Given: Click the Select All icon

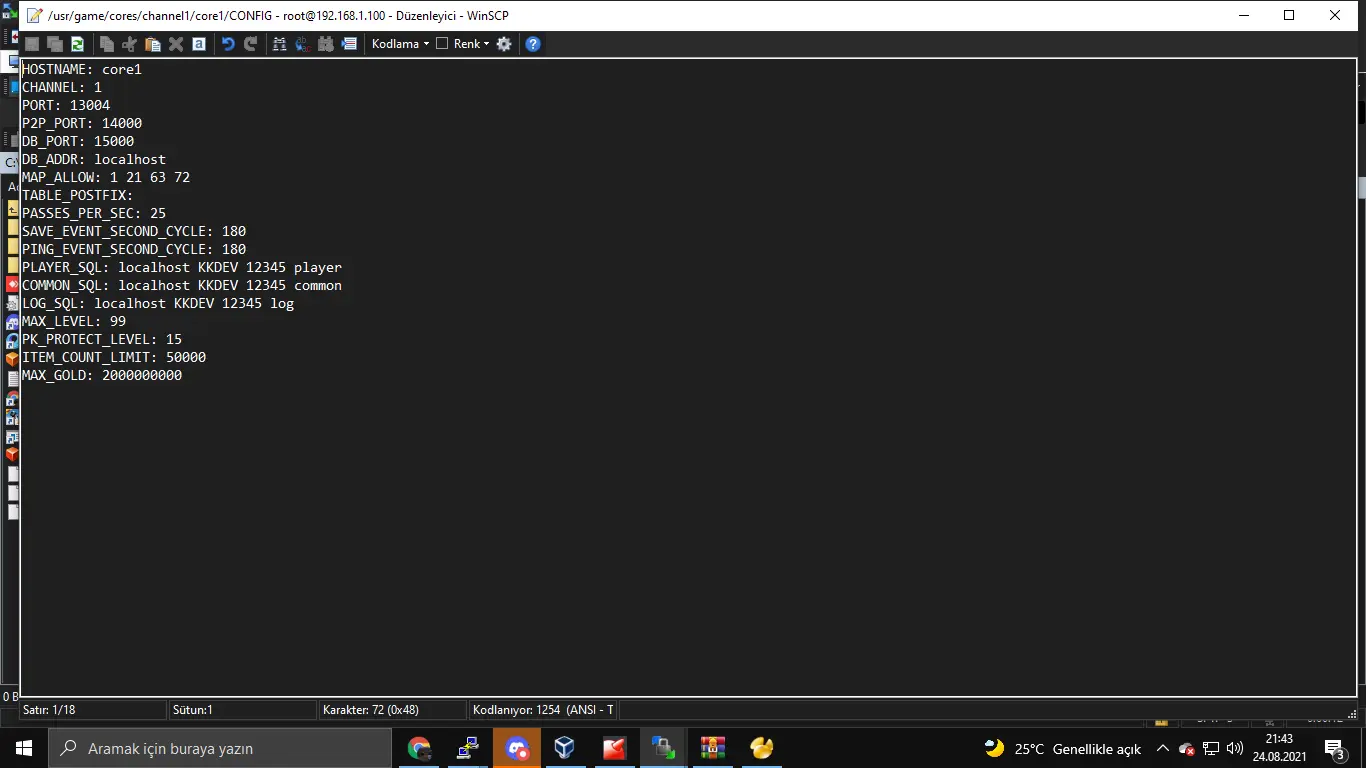Looking at the screenshot, I should (x=199, y=44).
